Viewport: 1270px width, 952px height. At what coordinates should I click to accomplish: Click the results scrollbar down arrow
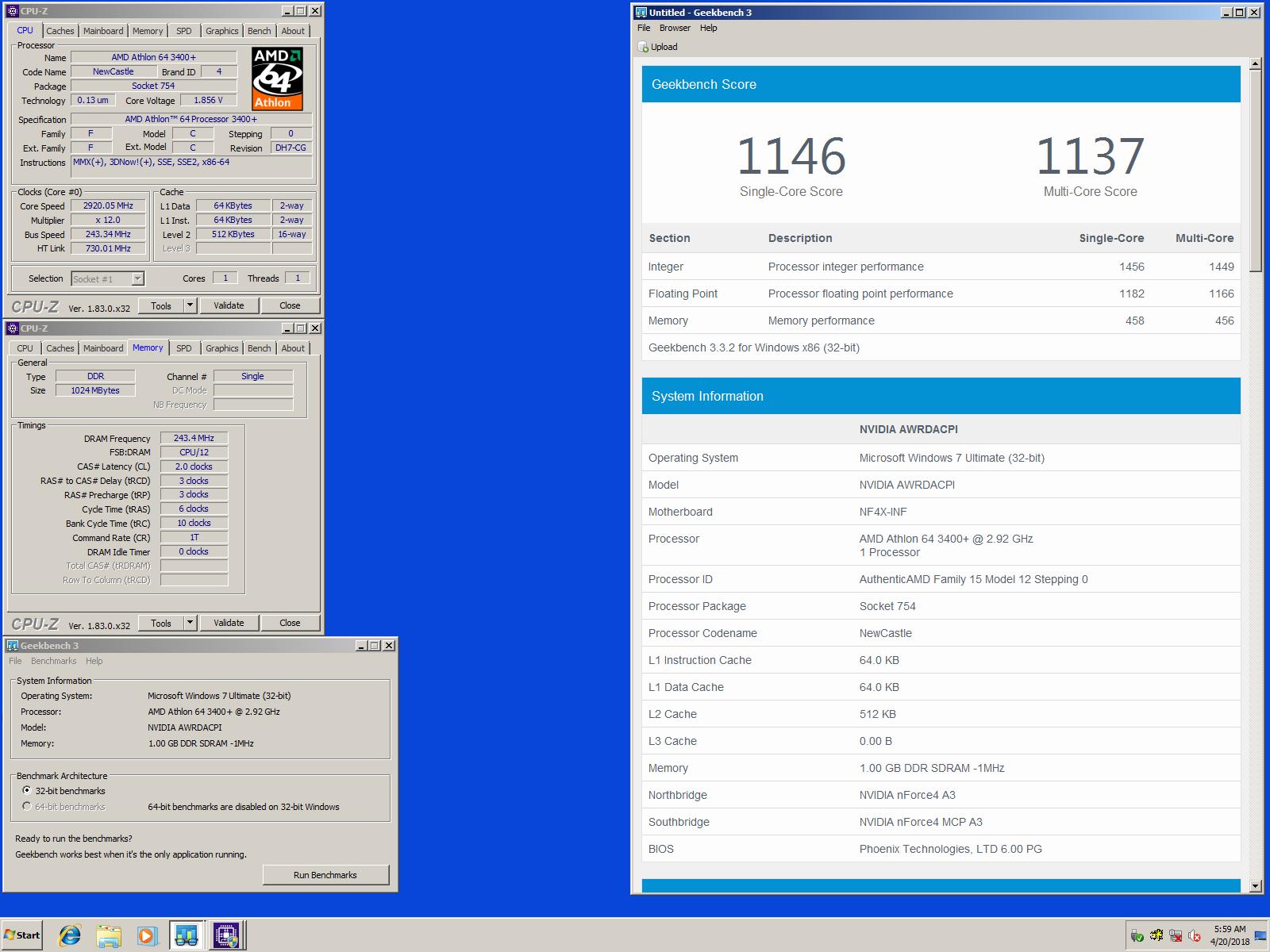click(1255, 886)
